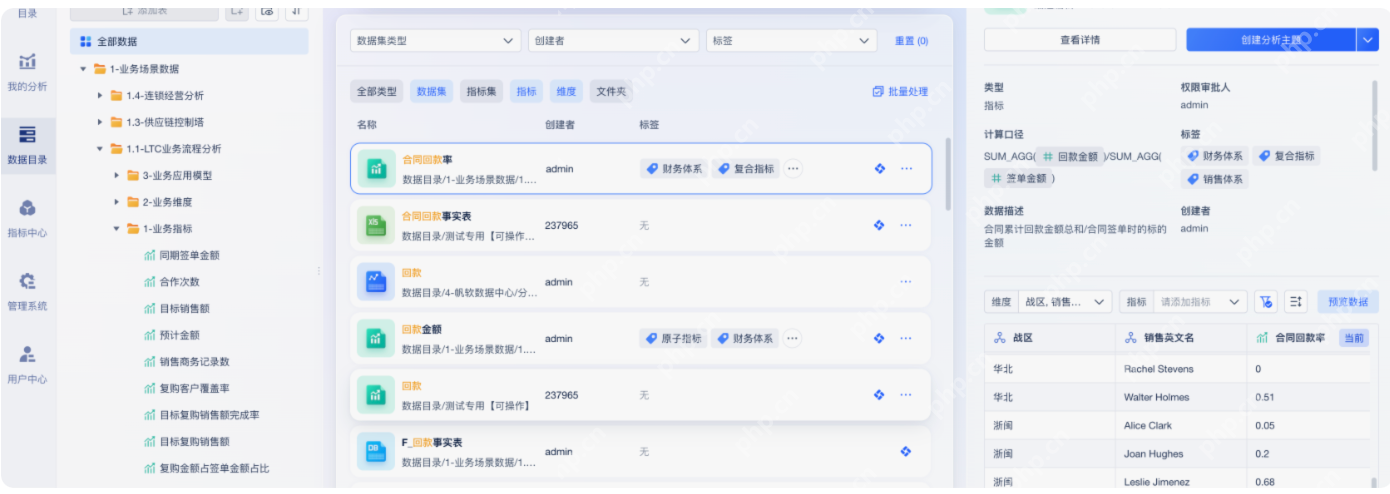Toggle the 文件夹 type filter chip
The width and height of the screenshot is (1390, 494).
pos(611,91)
